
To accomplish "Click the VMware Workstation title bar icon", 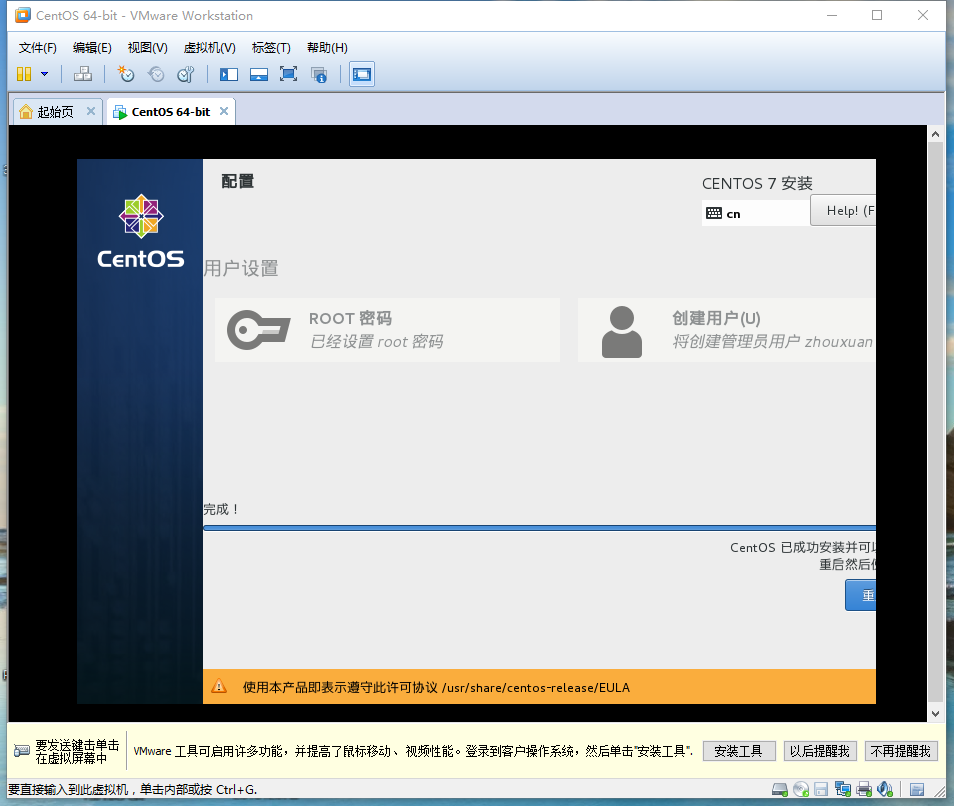I will point(23,15).
